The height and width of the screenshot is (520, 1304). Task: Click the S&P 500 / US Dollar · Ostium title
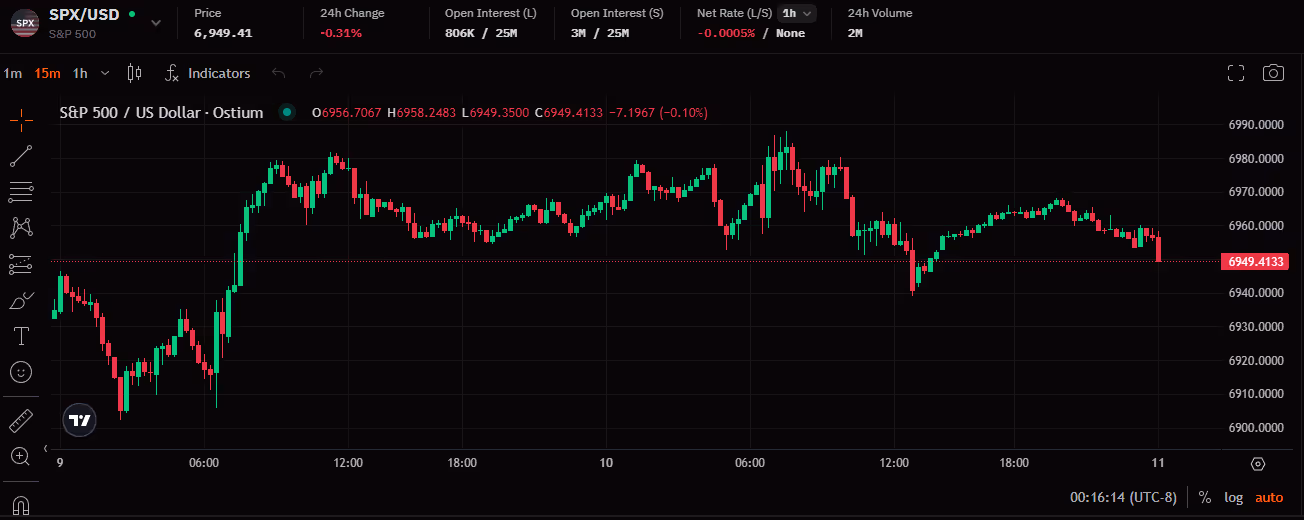[162, 112]
